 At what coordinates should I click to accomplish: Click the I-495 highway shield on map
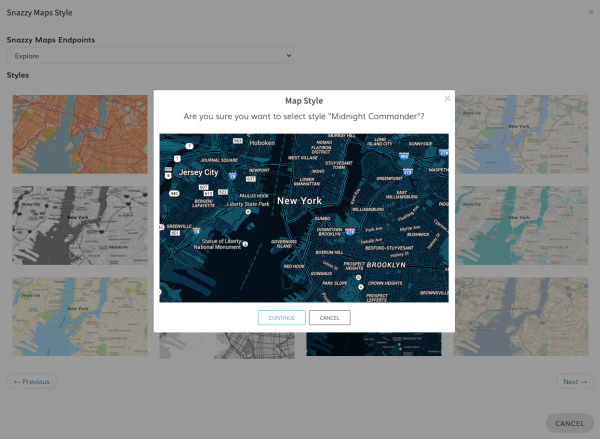point(402,156)
